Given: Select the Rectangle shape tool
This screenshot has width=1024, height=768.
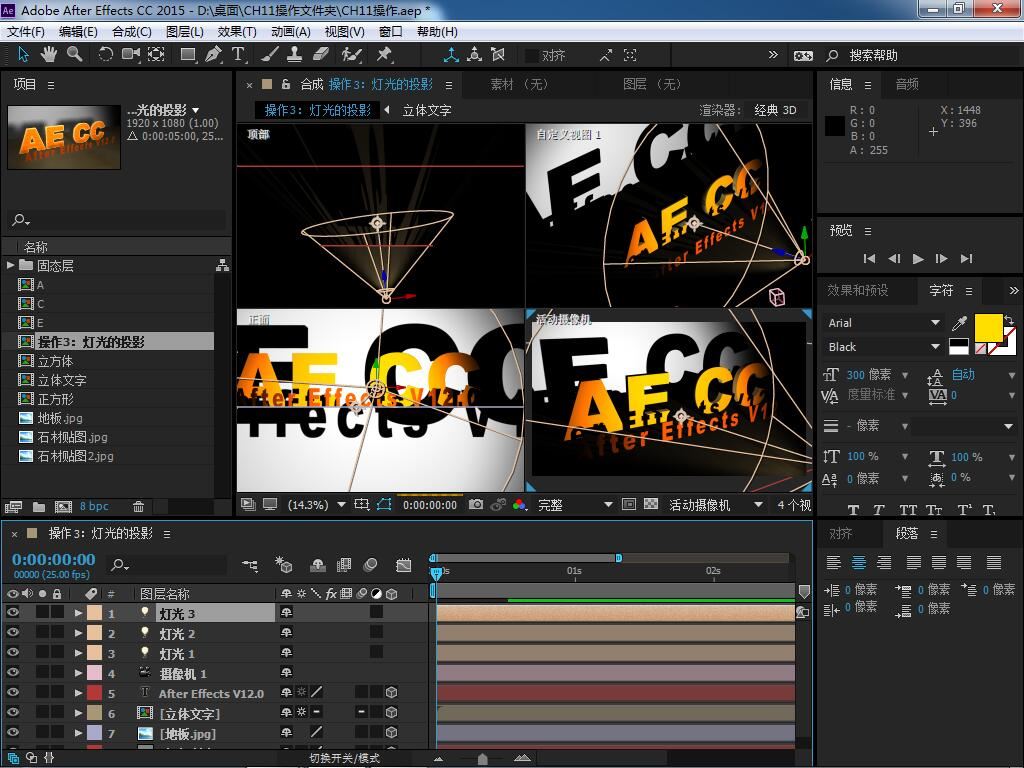Looking at the screenshot, I should coord(188,55).
